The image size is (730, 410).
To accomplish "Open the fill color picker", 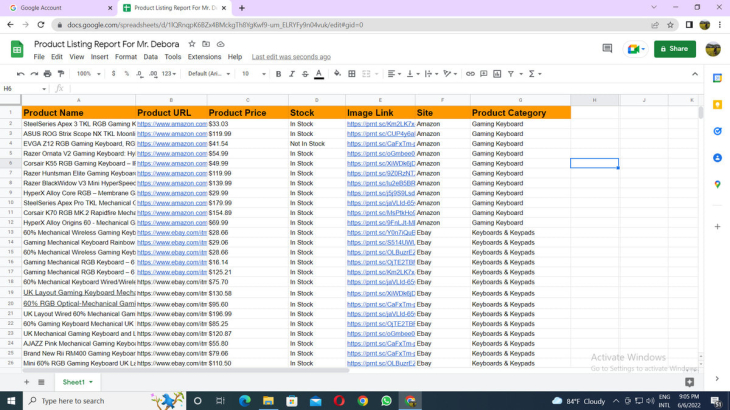I will coord(337,74).
